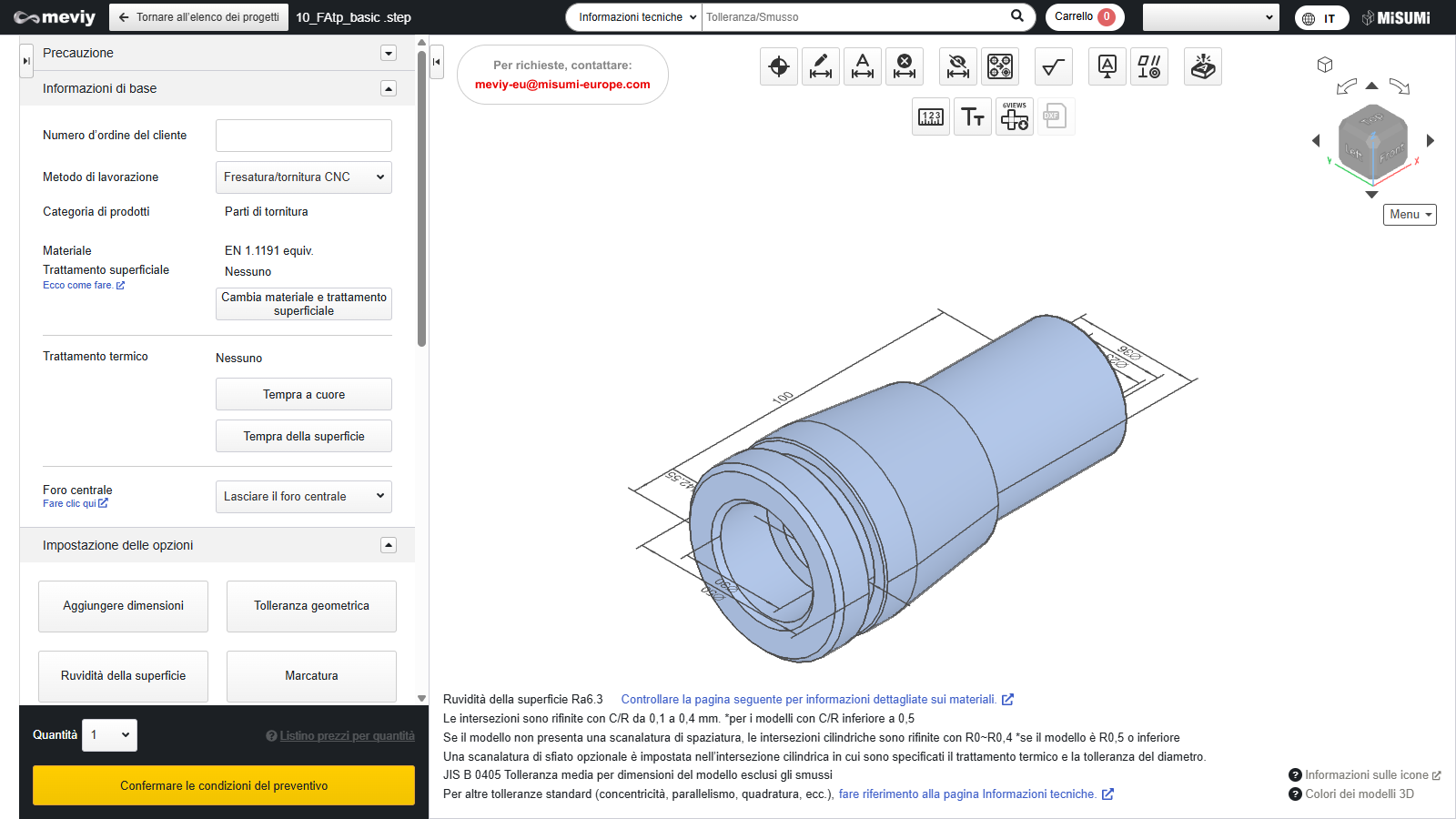Collapse the Informazioni di base section
The image size is (1456, 819).
(x=389, y=88)
